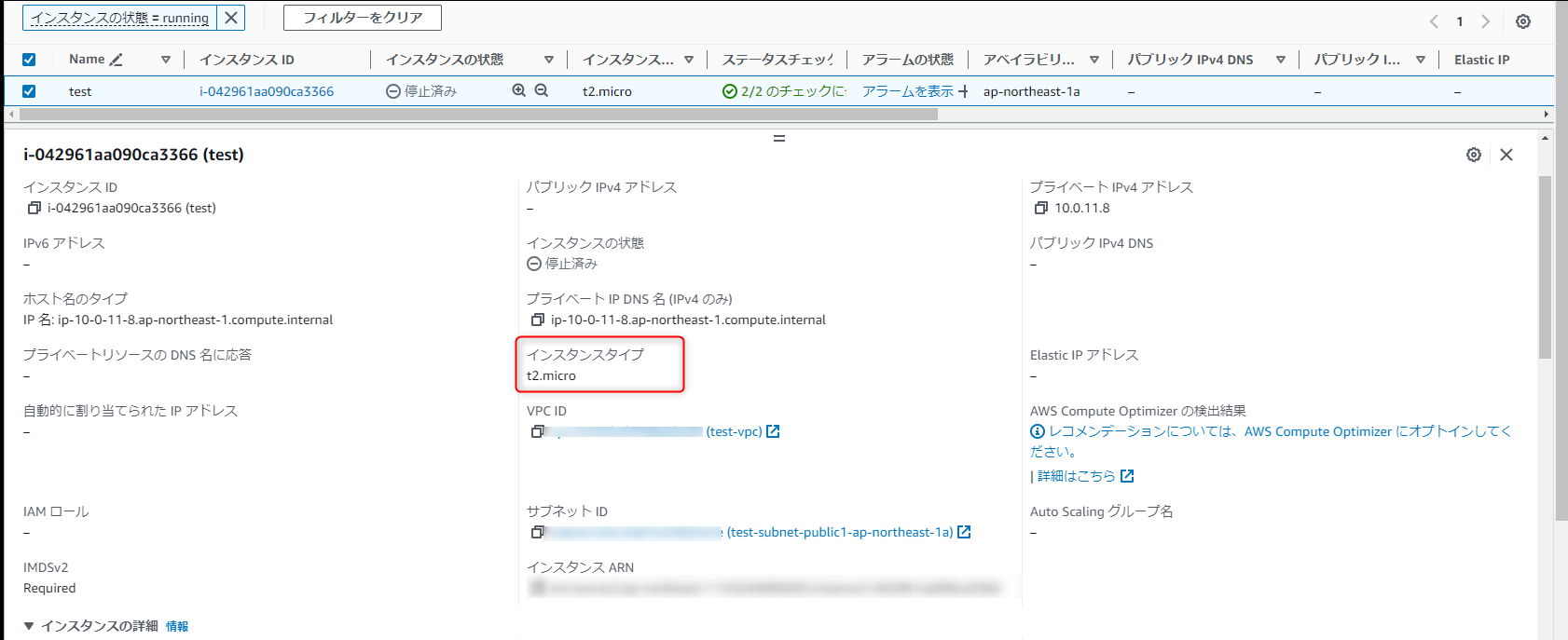The height and width of the screenshot is (640, 1568).
Task: Click zoom-out filter icon on state cell
Action: (541, 90)
